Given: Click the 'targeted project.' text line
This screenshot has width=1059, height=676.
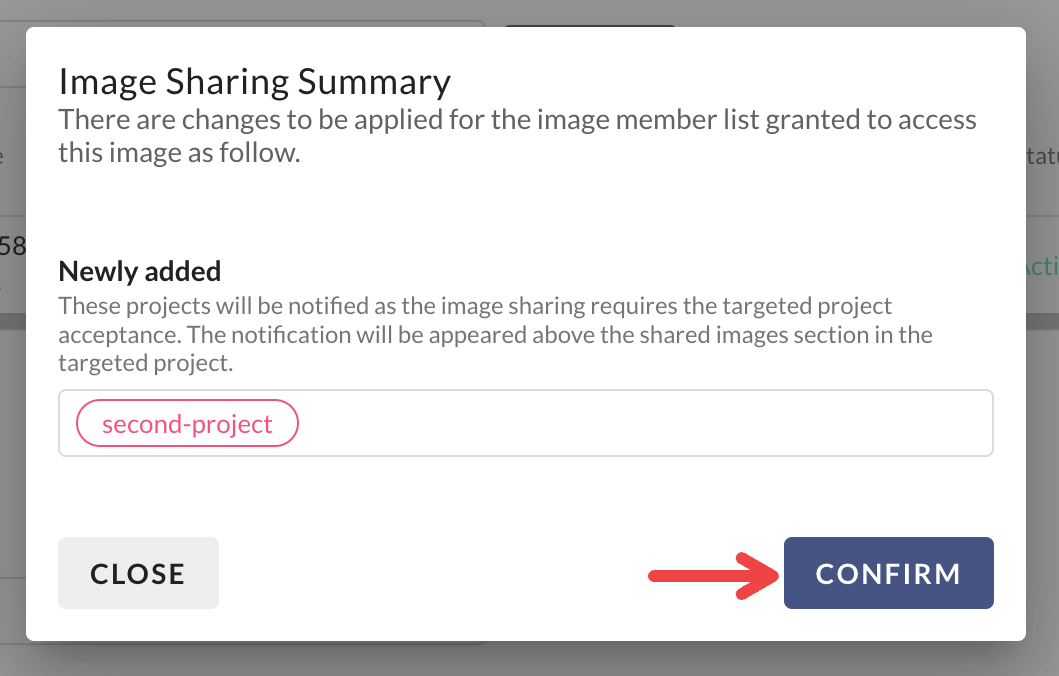Looking at the screenshot, I should 145,364.
